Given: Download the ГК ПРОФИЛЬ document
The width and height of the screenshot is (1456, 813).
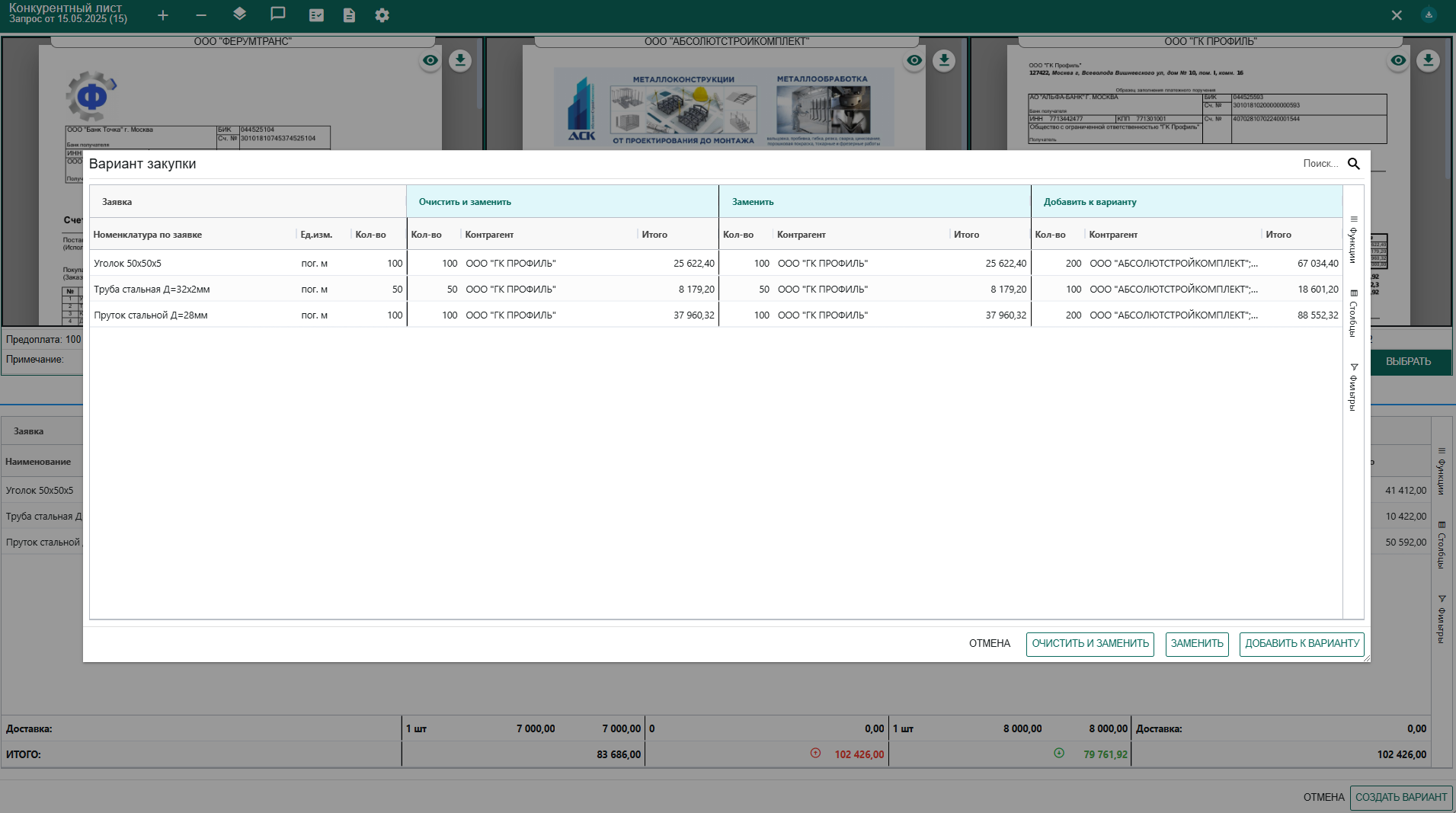Looking at the screenshot, I should click(1429, 60).
